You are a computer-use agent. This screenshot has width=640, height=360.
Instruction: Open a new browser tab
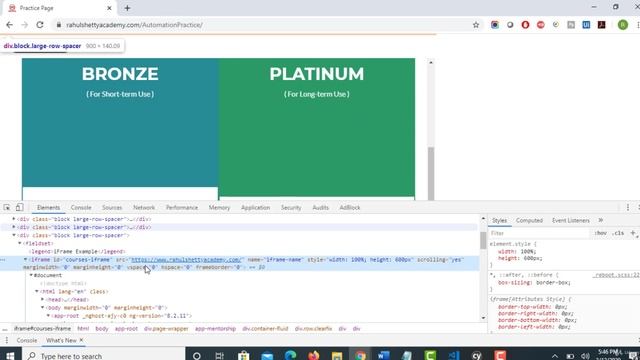127,8
